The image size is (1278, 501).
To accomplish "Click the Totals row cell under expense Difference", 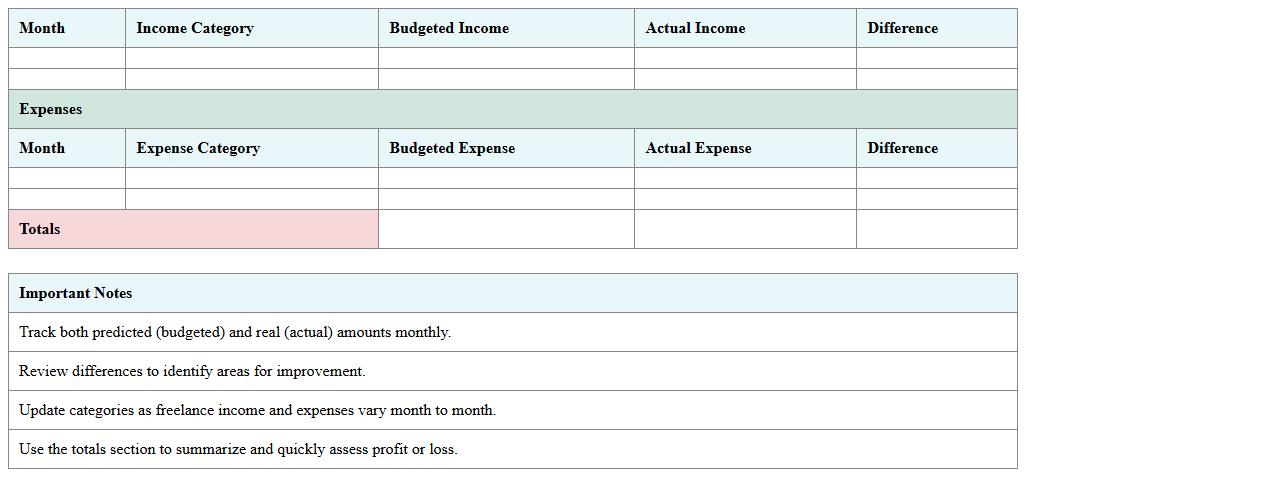I will coord(936,229).
